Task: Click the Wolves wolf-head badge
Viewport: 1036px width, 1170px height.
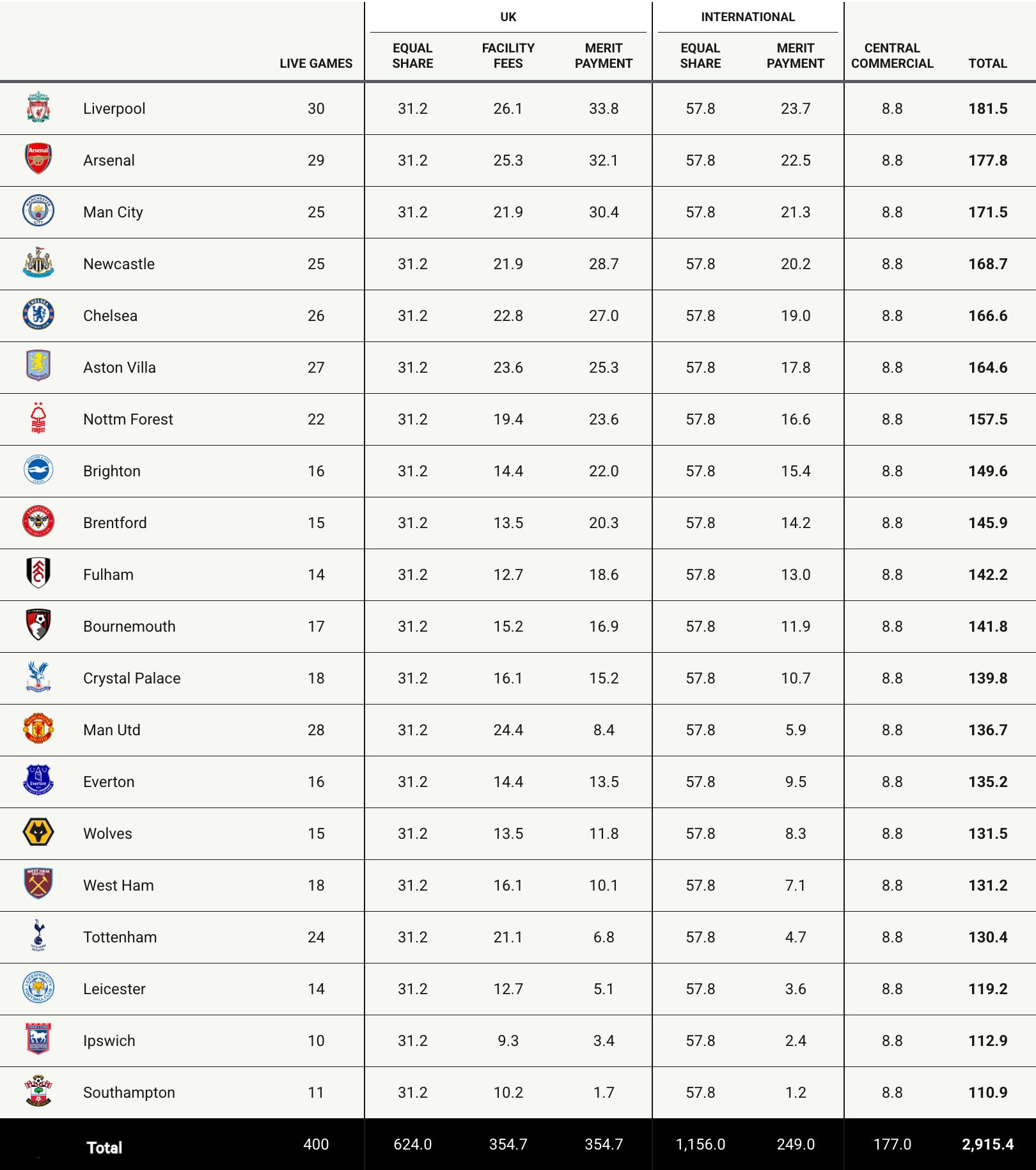Action: pyautogui.click(x=38, y=832)
